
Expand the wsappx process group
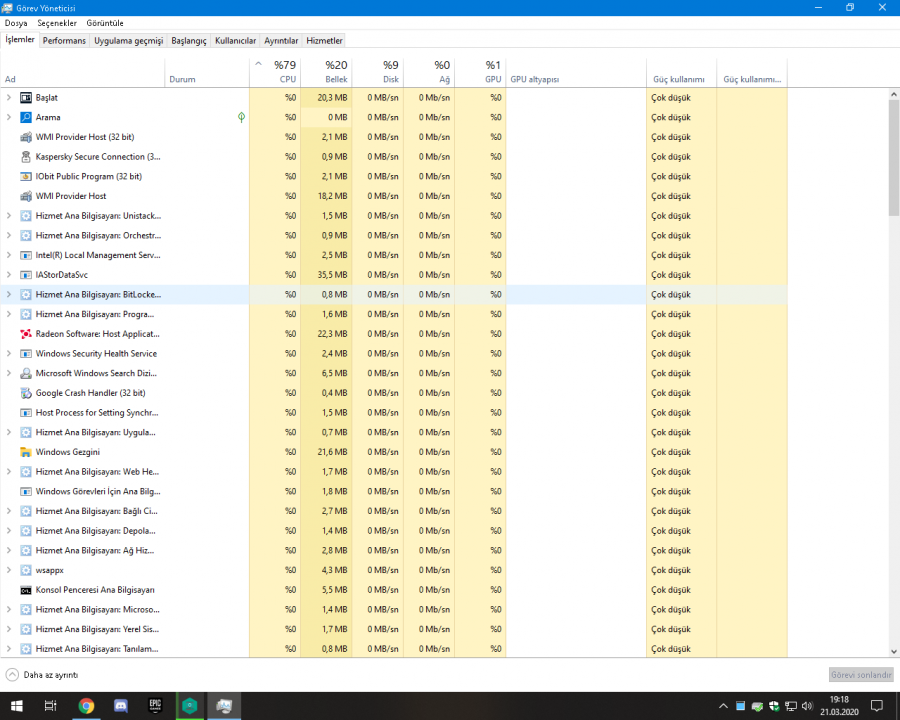(9, 570)
